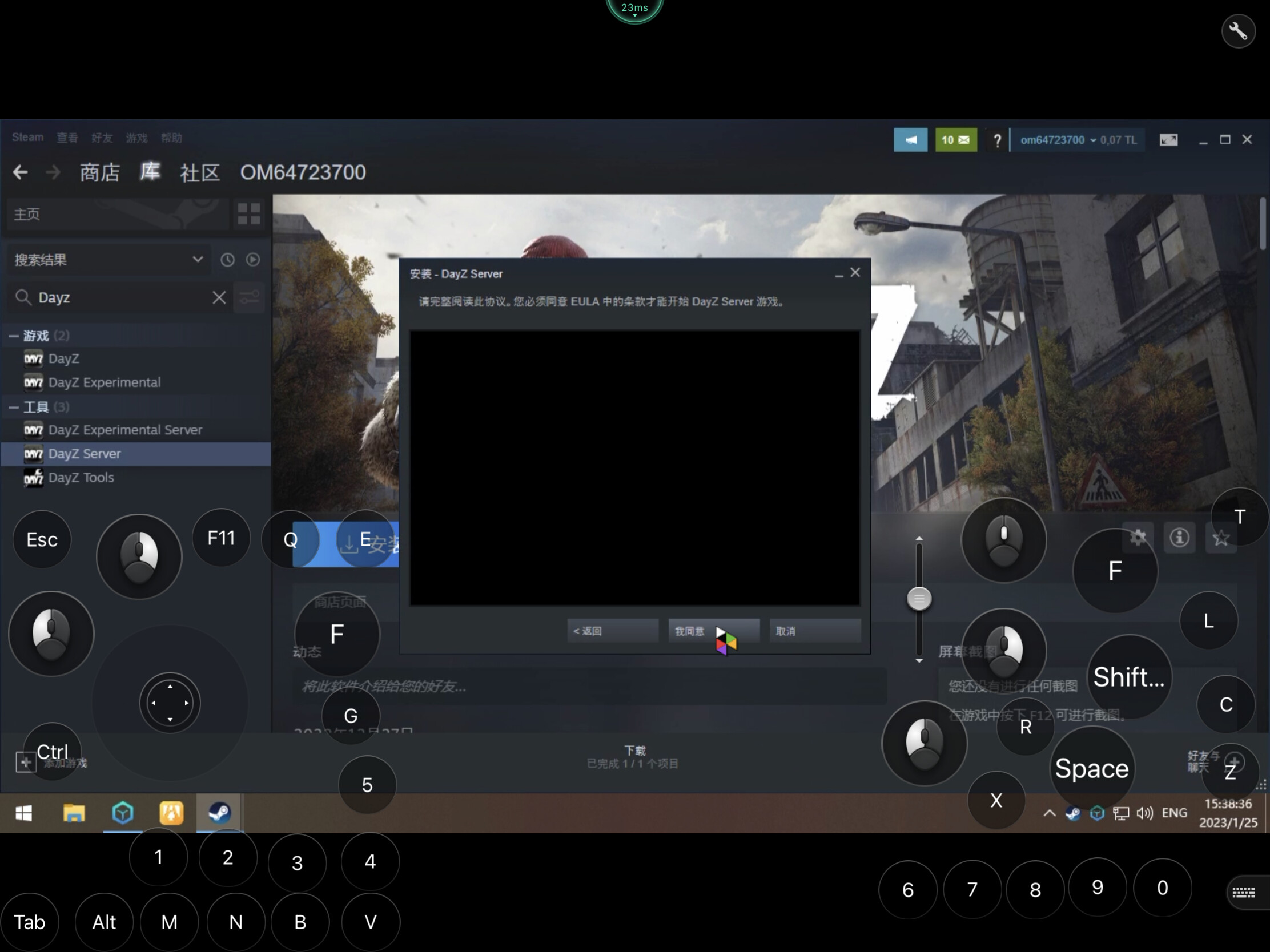Open advanced library filter options
This screenshot has height=952, width=1270.
[x=249, y=297]
